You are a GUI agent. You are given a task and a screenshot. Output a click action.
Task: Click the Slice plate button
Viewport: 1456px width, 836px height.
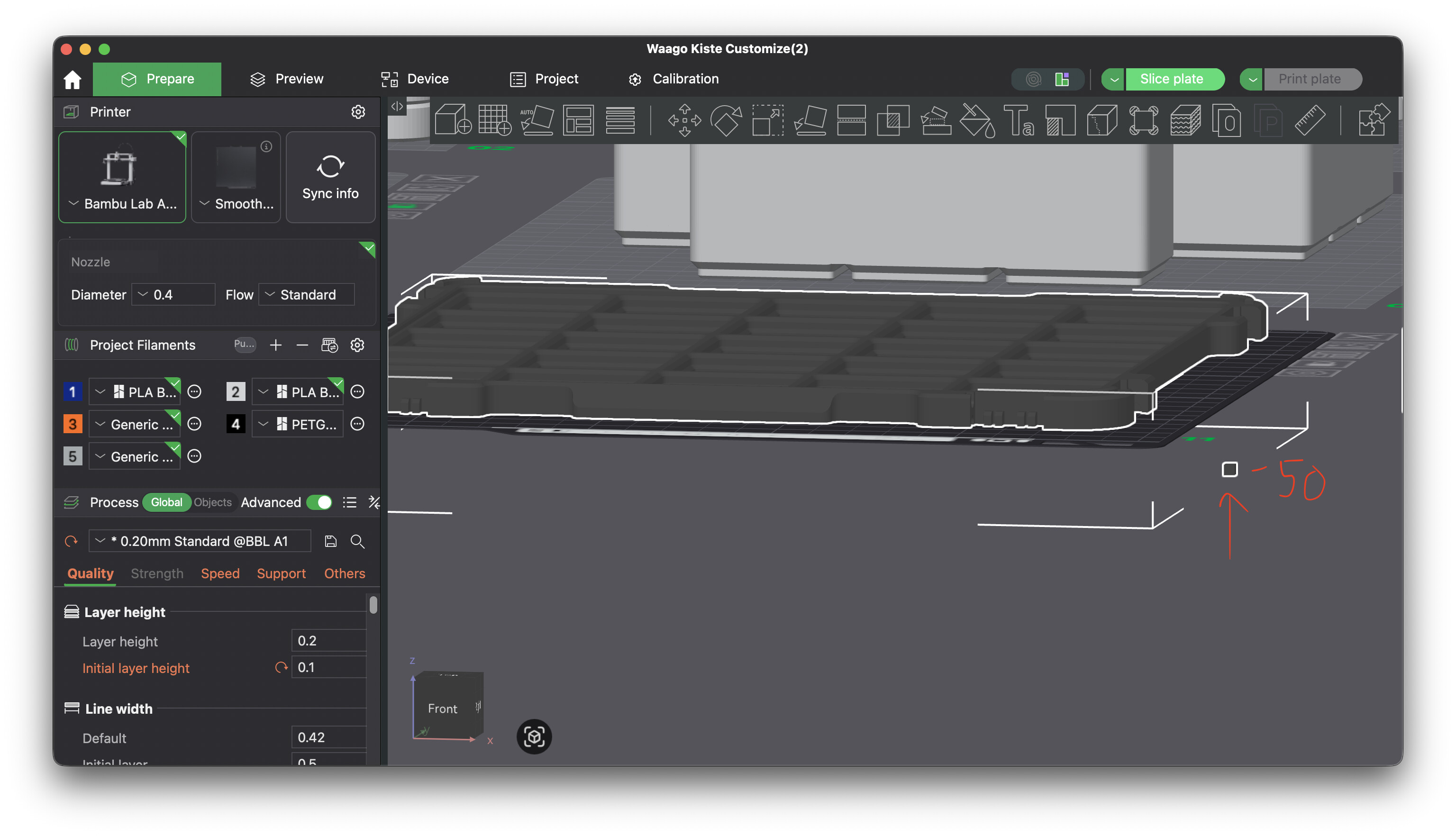pyautogui.click(x=1174, y=79)
